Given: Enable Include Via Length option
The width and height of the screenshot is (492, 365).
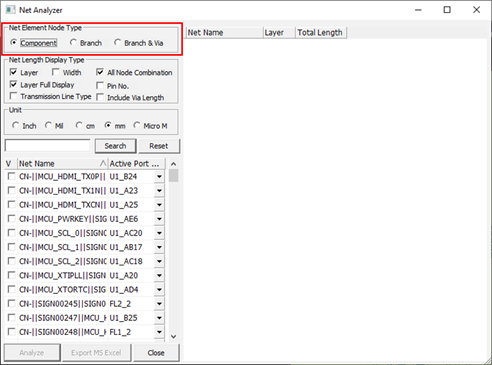Looking at the screenshot, I should [100, 97].
